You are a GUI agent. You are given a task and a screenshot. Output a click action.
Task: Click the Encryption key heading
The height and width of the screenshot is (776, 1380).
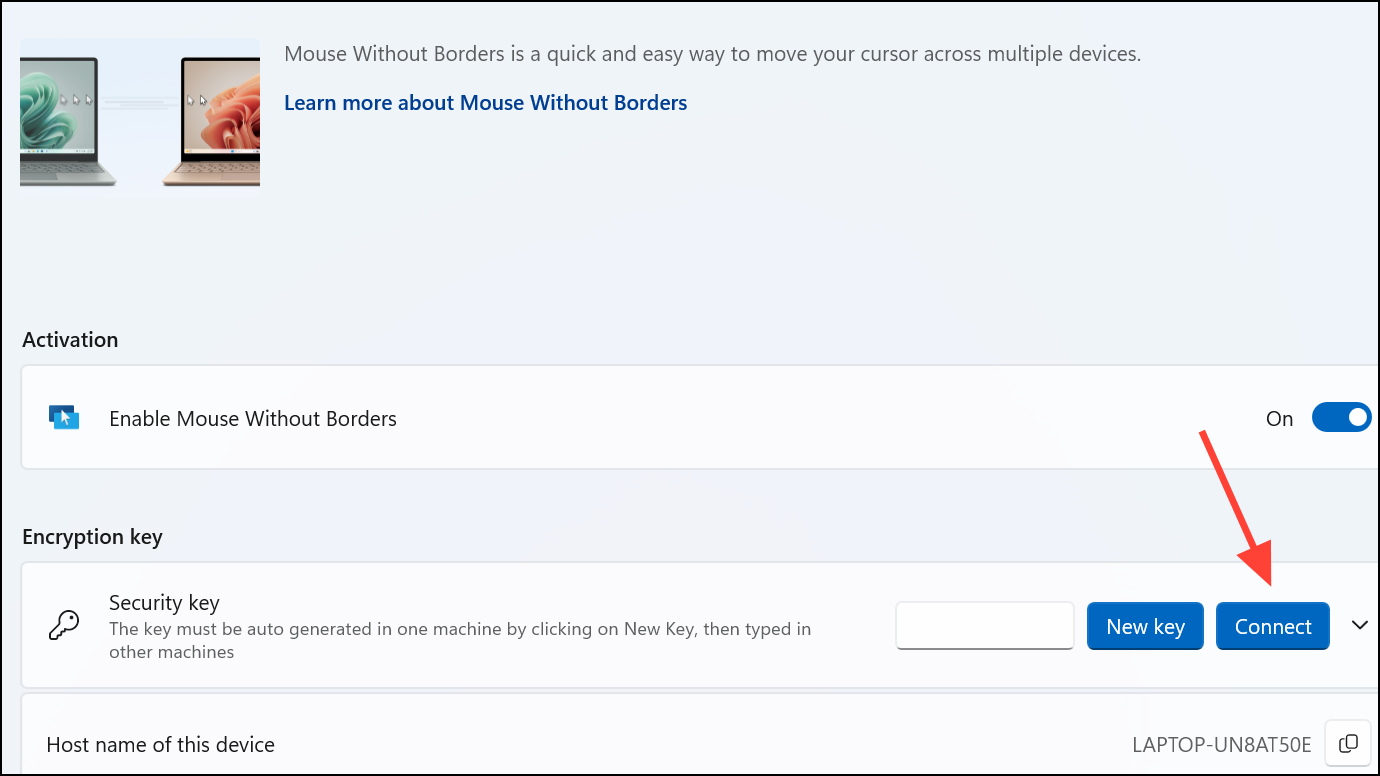[x=92, y=536]
